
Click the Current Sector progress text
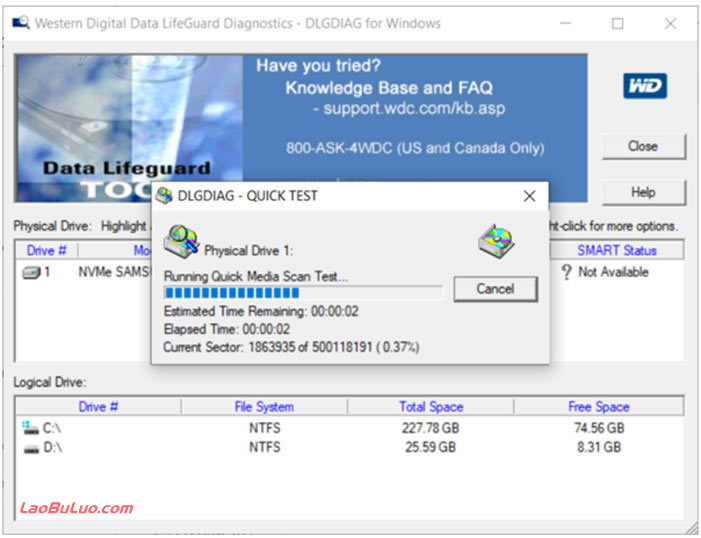coord(291,347)
